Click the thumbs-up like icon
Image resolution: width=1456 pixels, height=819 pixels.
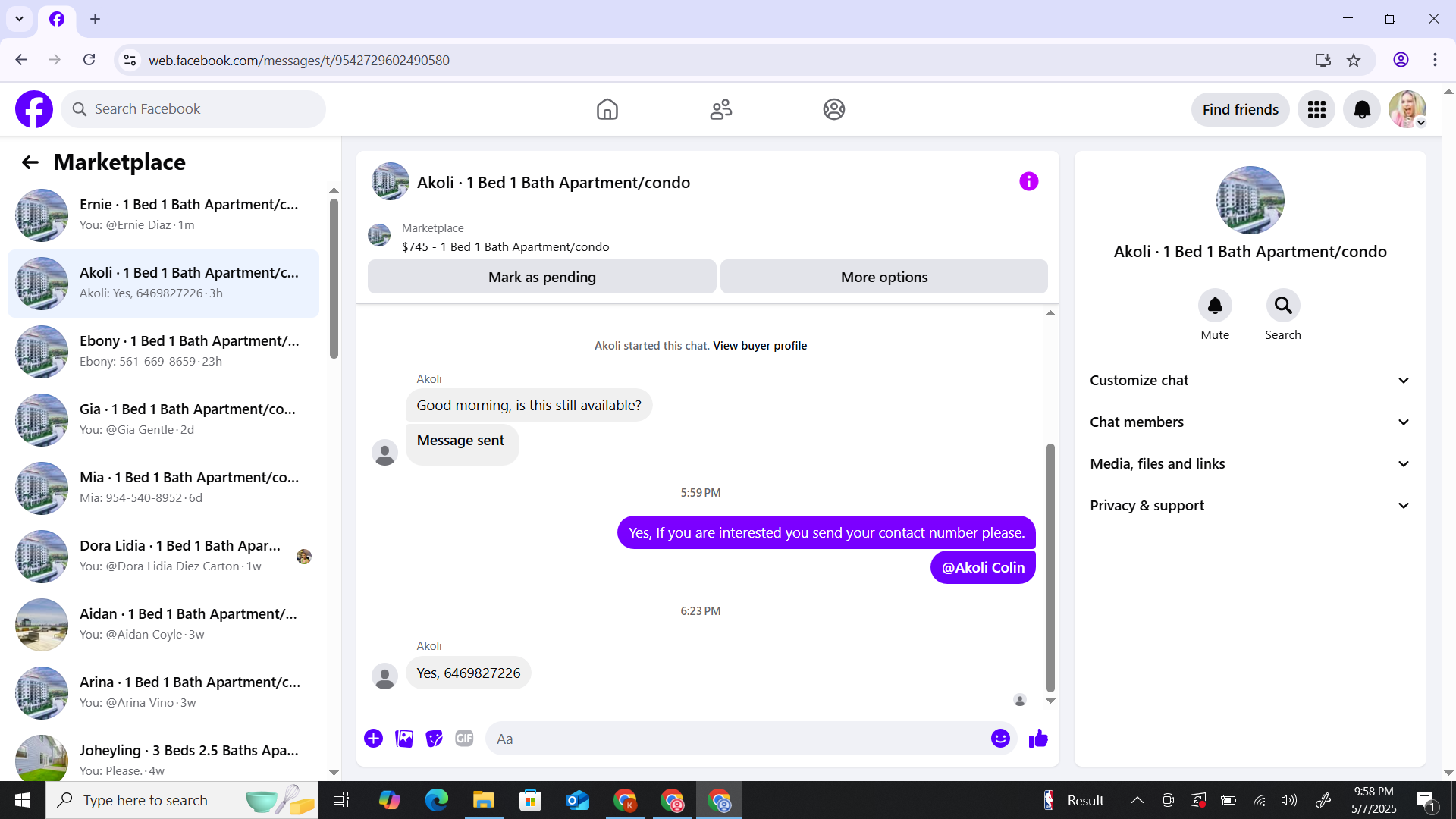1038,739
